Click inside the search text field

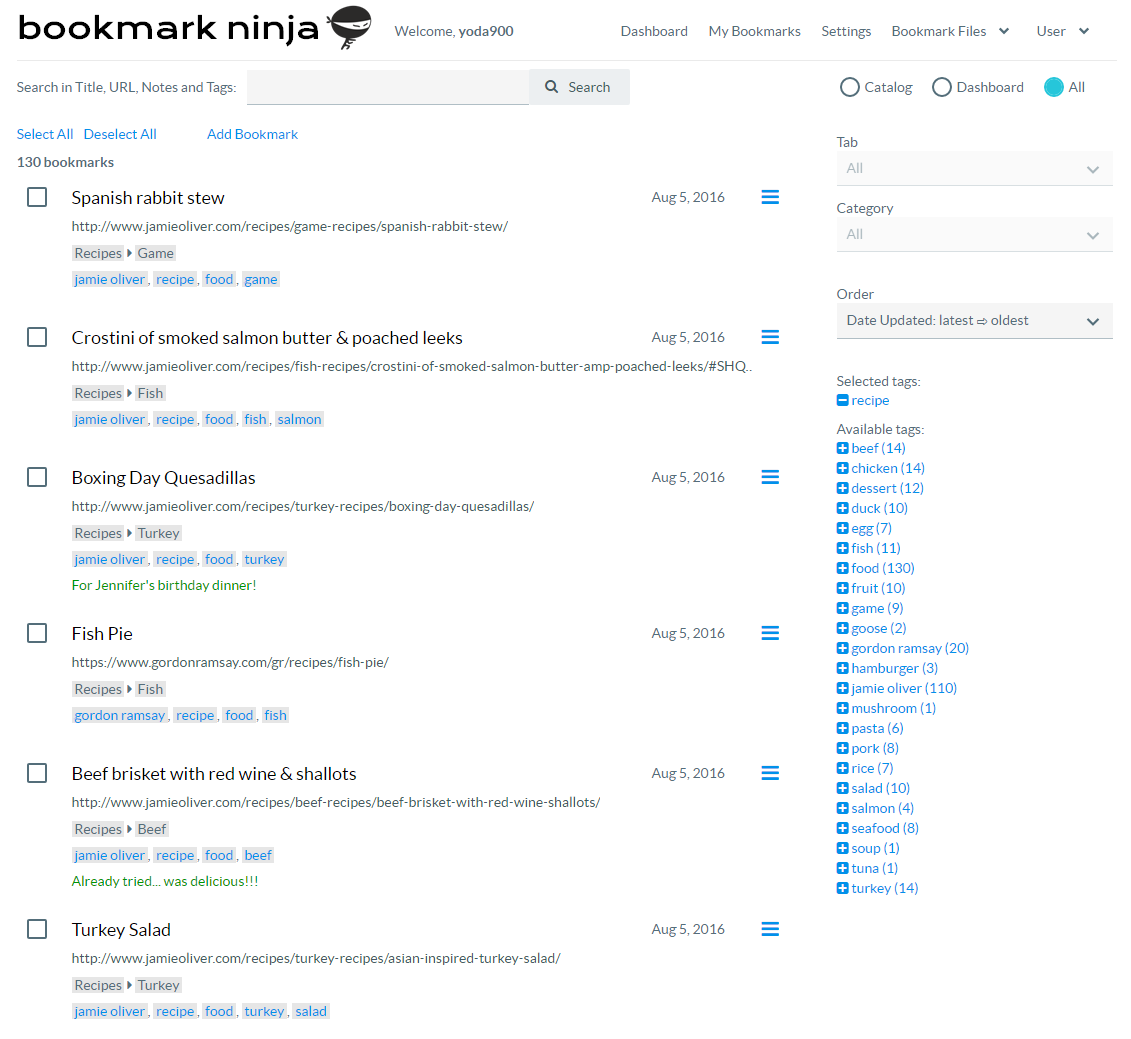388,87
